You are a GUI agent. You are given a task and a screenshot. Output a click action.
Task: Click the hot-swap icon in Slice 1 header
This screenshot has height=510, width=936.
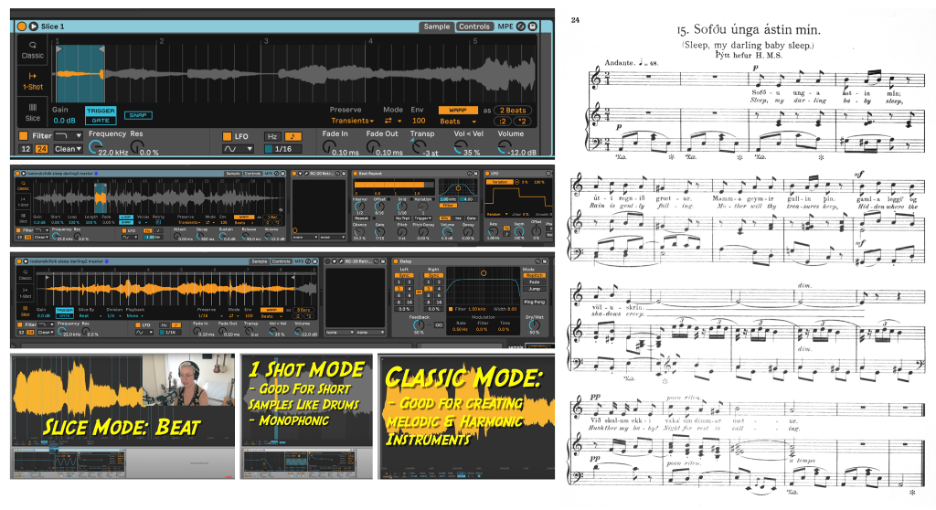tap(521, 26)
